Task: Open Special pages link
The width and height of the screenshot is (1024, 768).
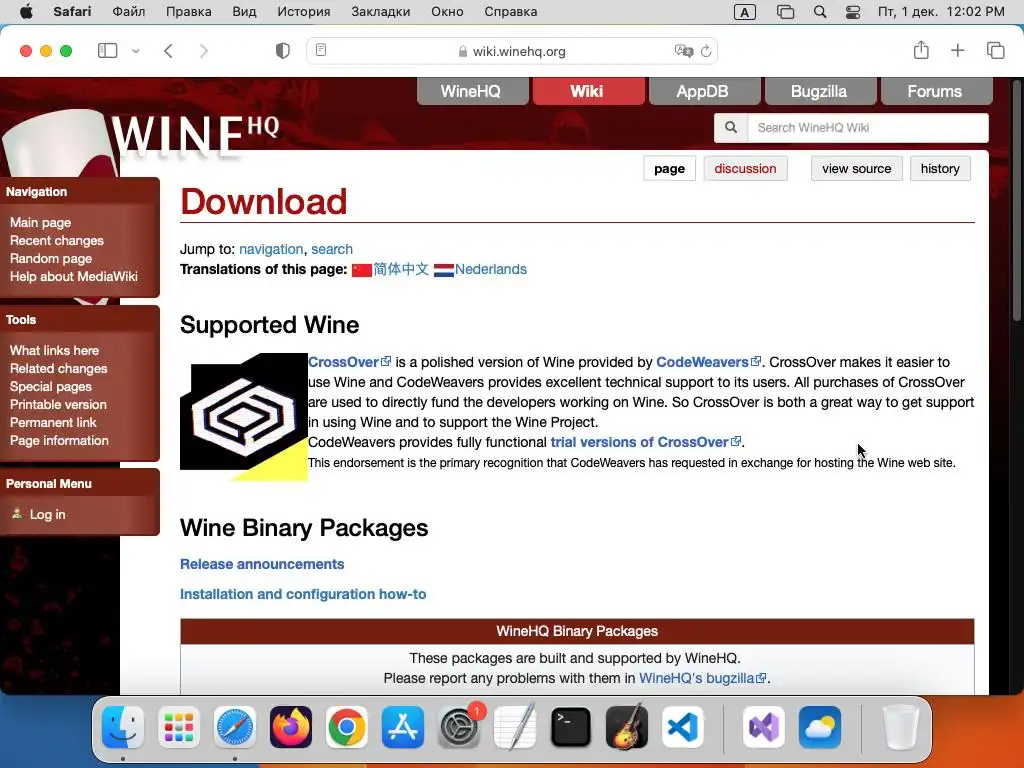Action: (50, 387)
